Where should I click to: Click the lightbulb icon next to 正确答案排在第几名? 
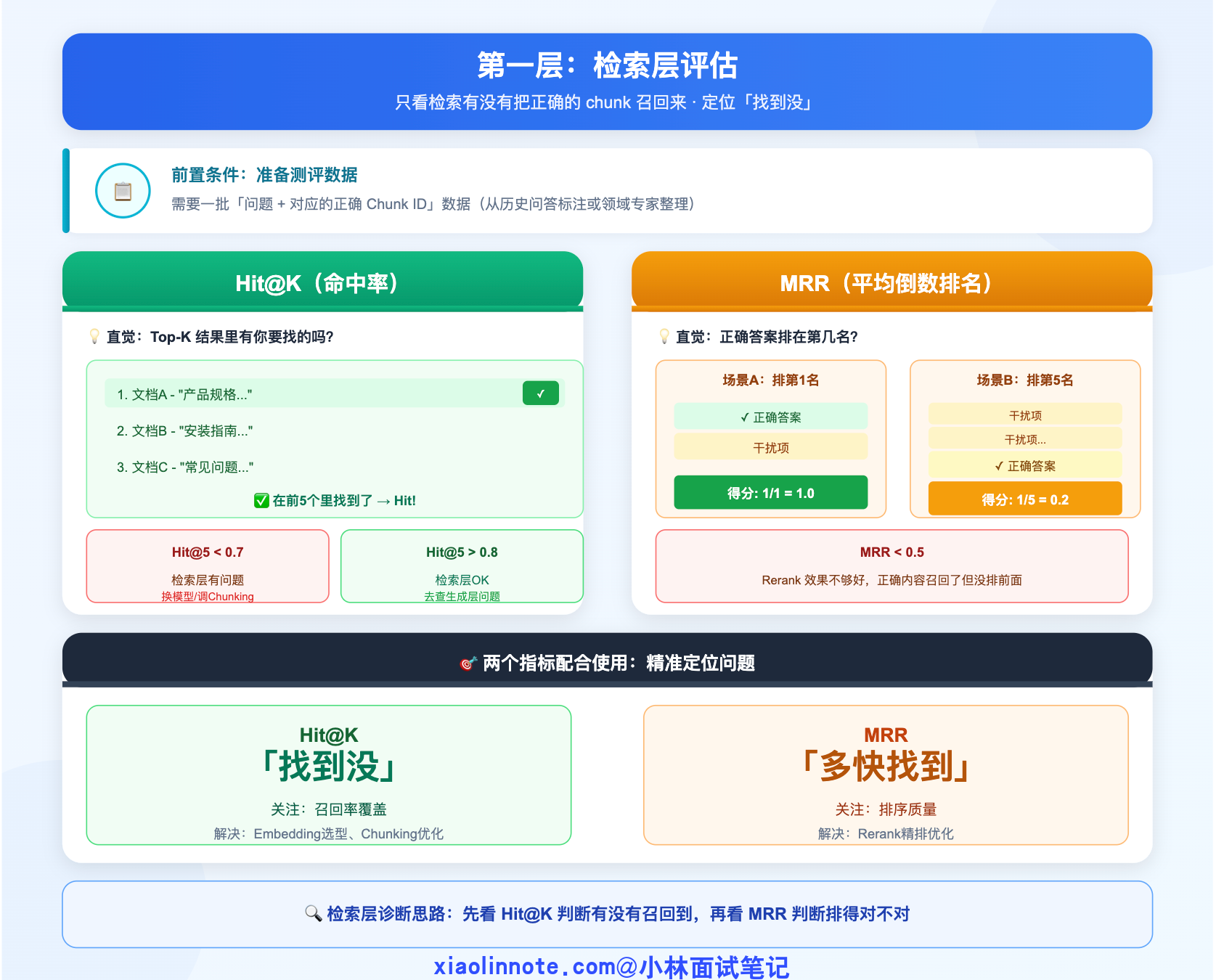tap(664, 336)
